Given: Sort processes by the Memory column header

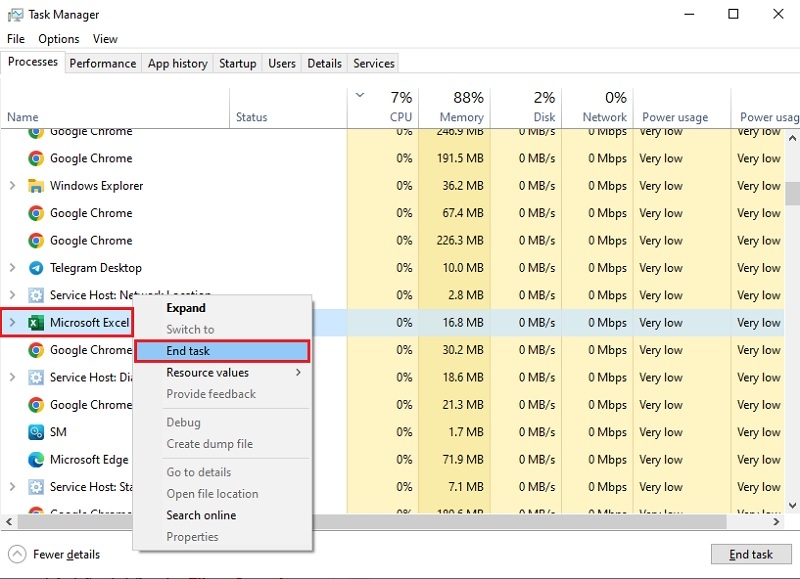Looking at the screenshot, I should 455,108.
